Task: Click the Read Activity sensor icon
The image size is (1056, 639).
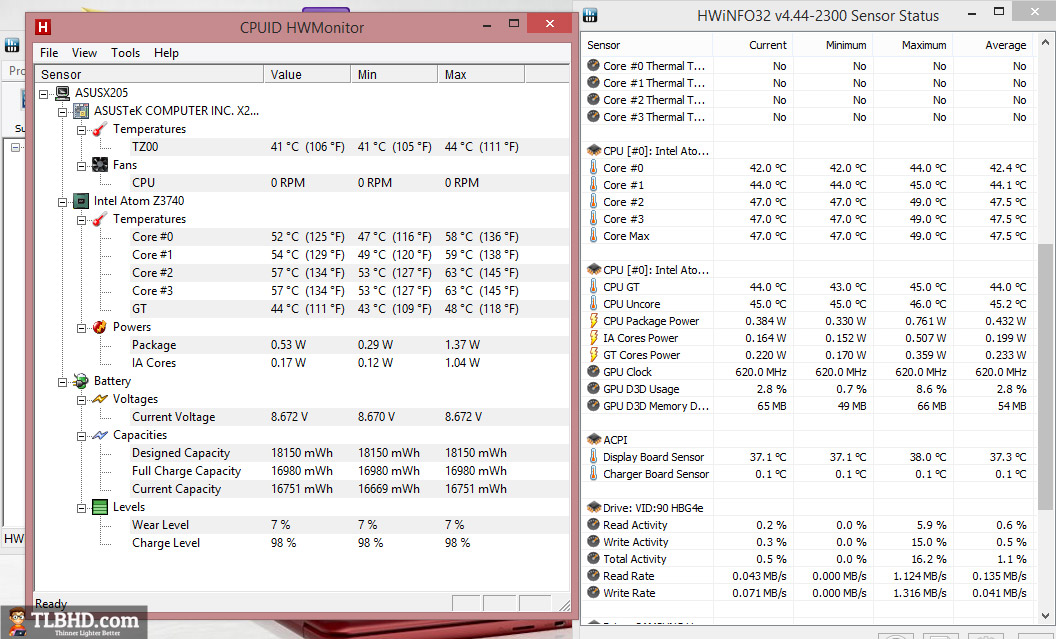Action: click(593, 524)
